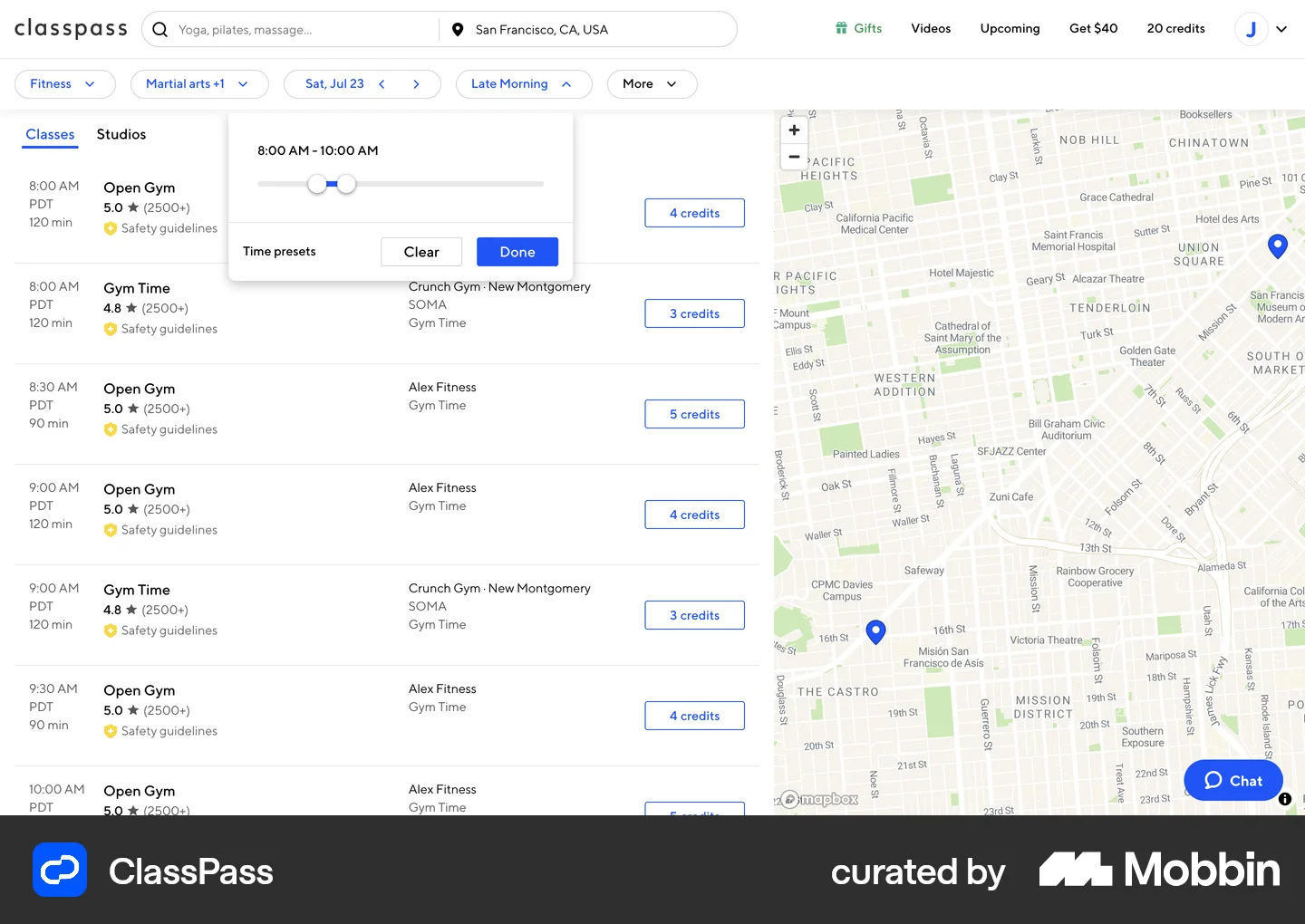Viewport: 1305px width, 924px height.
Task: Open the J profile avatar
Action: [1251, 29]
